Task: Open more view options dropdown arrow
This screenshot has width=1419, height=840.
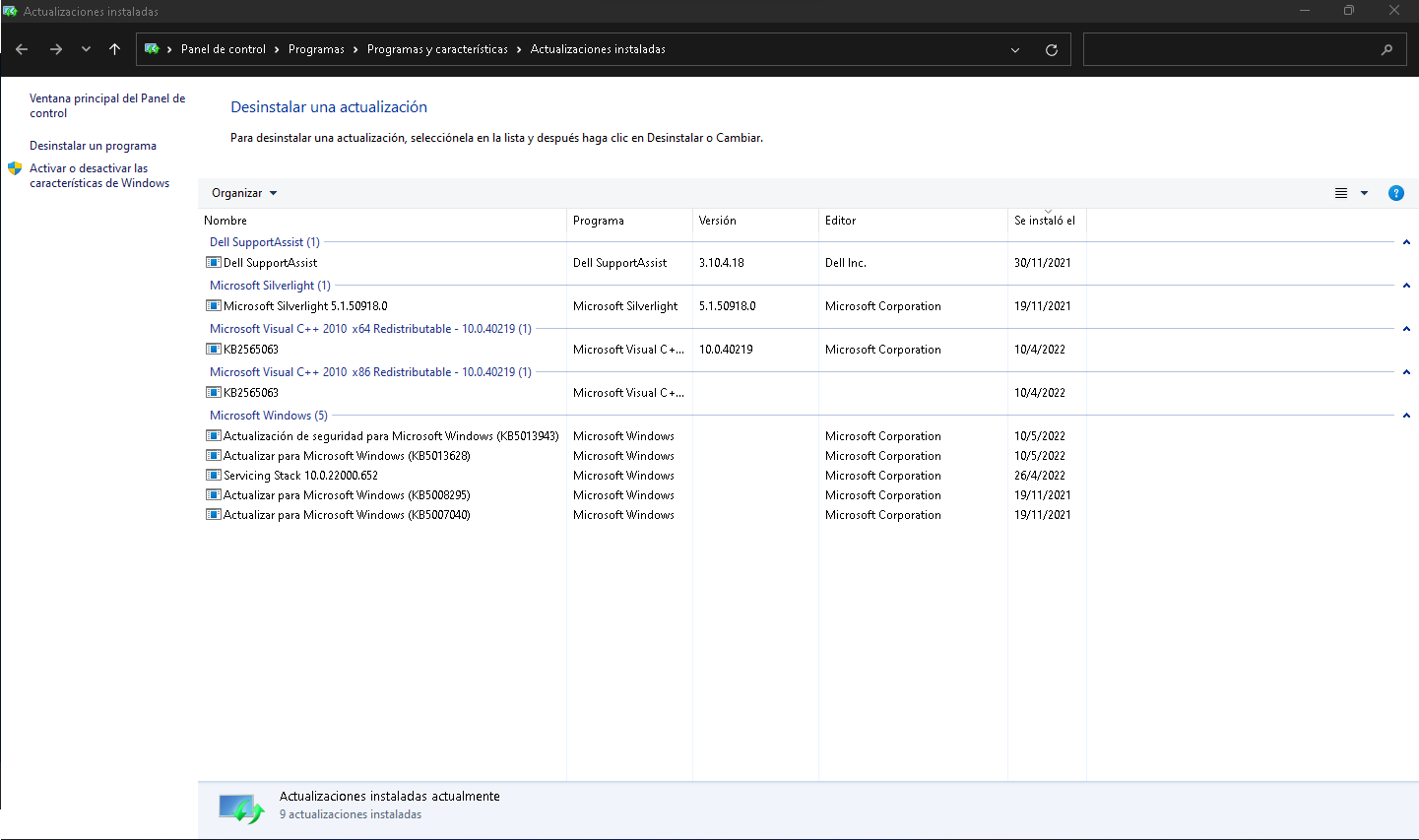Action: pyautogui.click(x=1364, y=193)
